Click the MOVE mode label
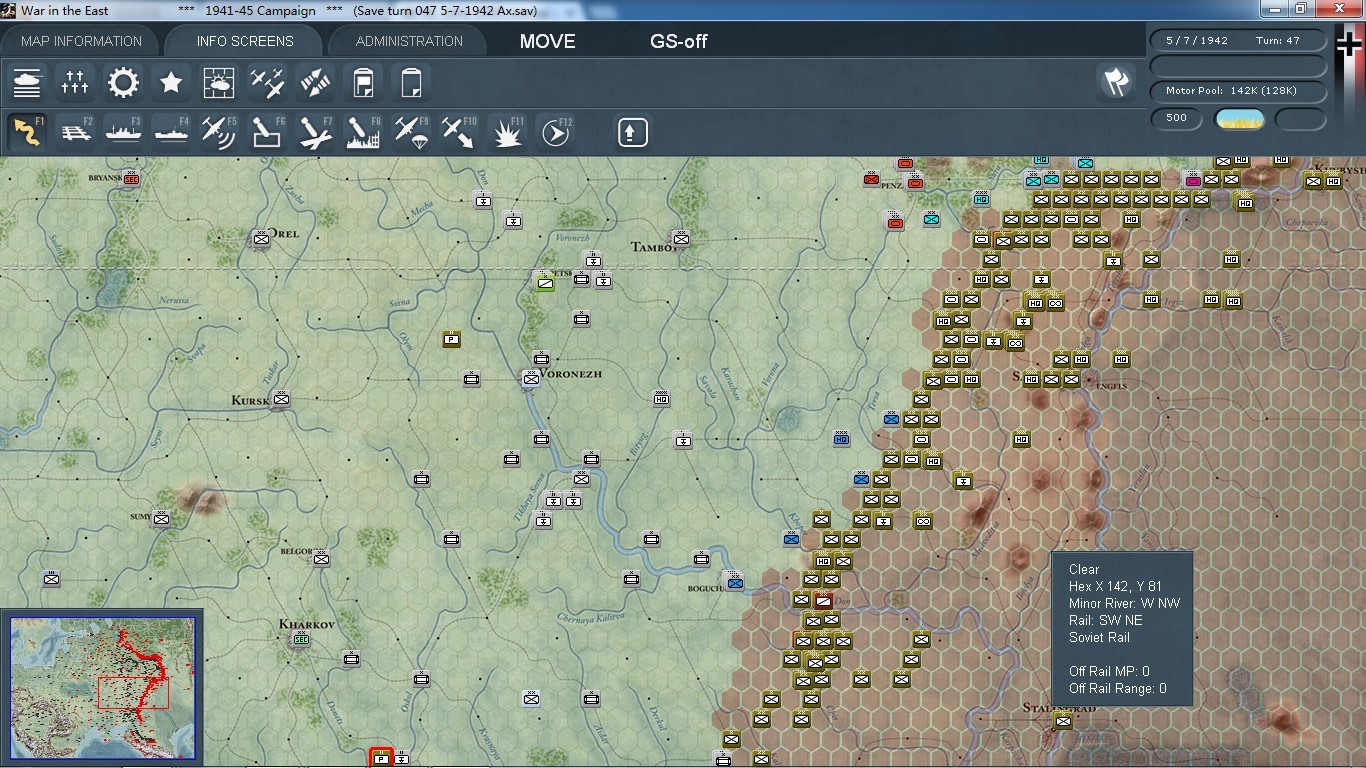 548,41
